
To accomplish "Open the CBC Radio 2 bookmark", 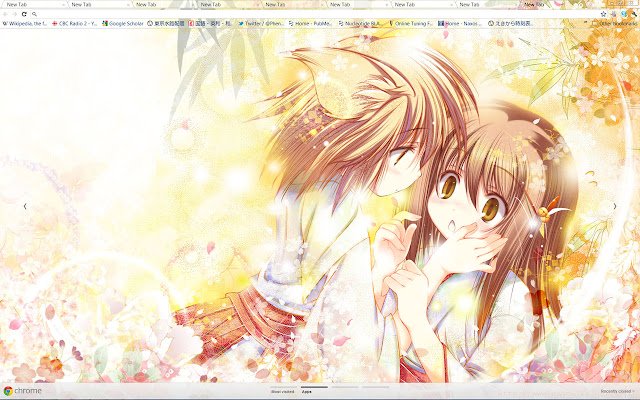I will 75,24.
